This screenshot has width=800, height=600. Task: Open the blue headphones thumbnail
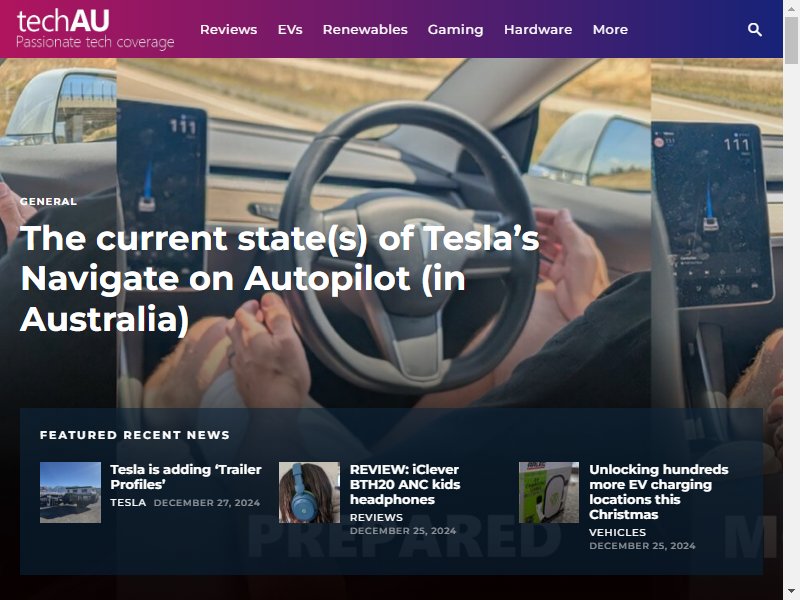(309, 492)
